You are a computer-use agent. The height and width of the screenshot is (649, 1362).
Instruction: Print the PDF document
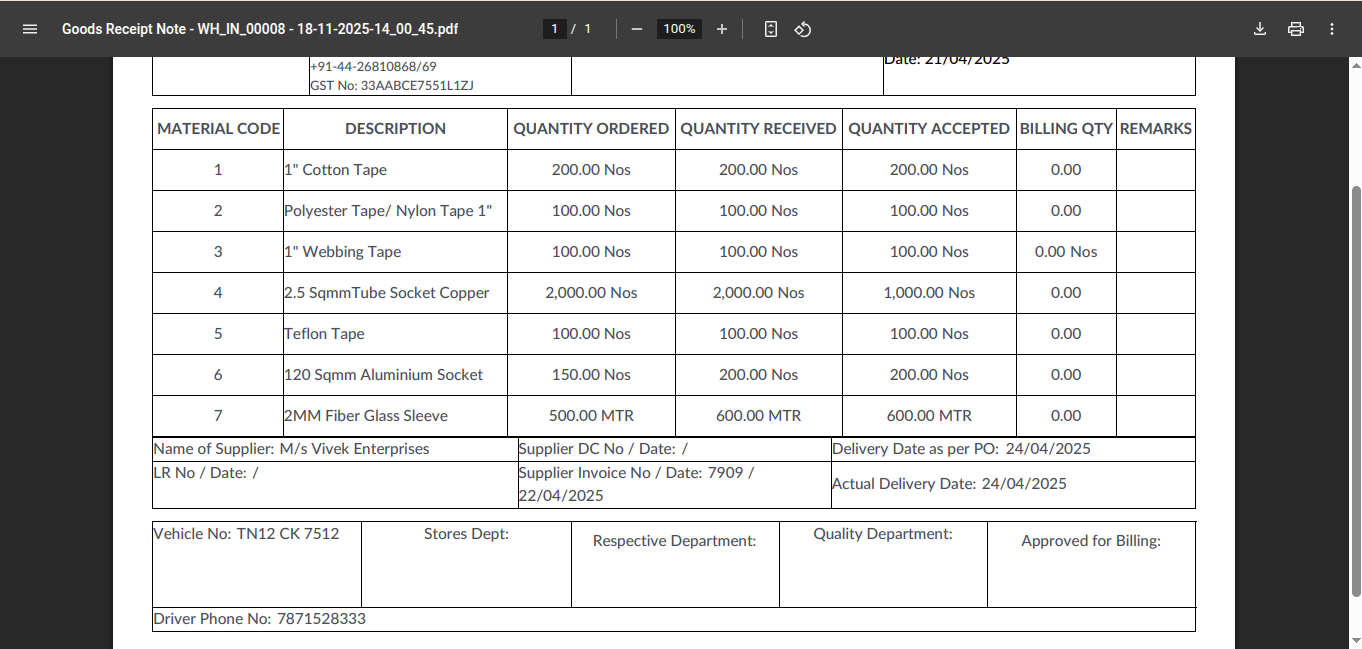1296,29
